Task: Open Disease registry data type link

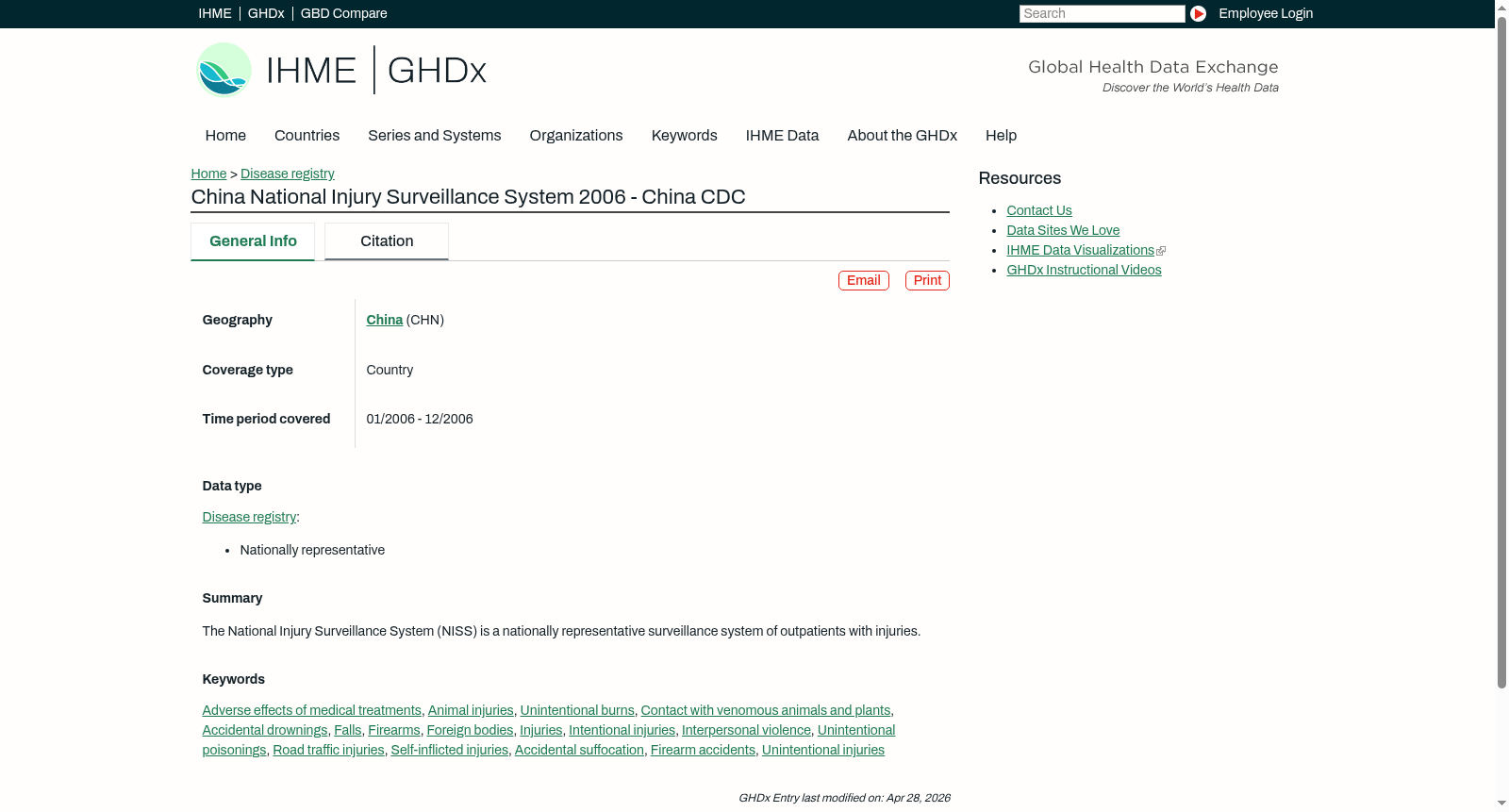Action: 249,517
